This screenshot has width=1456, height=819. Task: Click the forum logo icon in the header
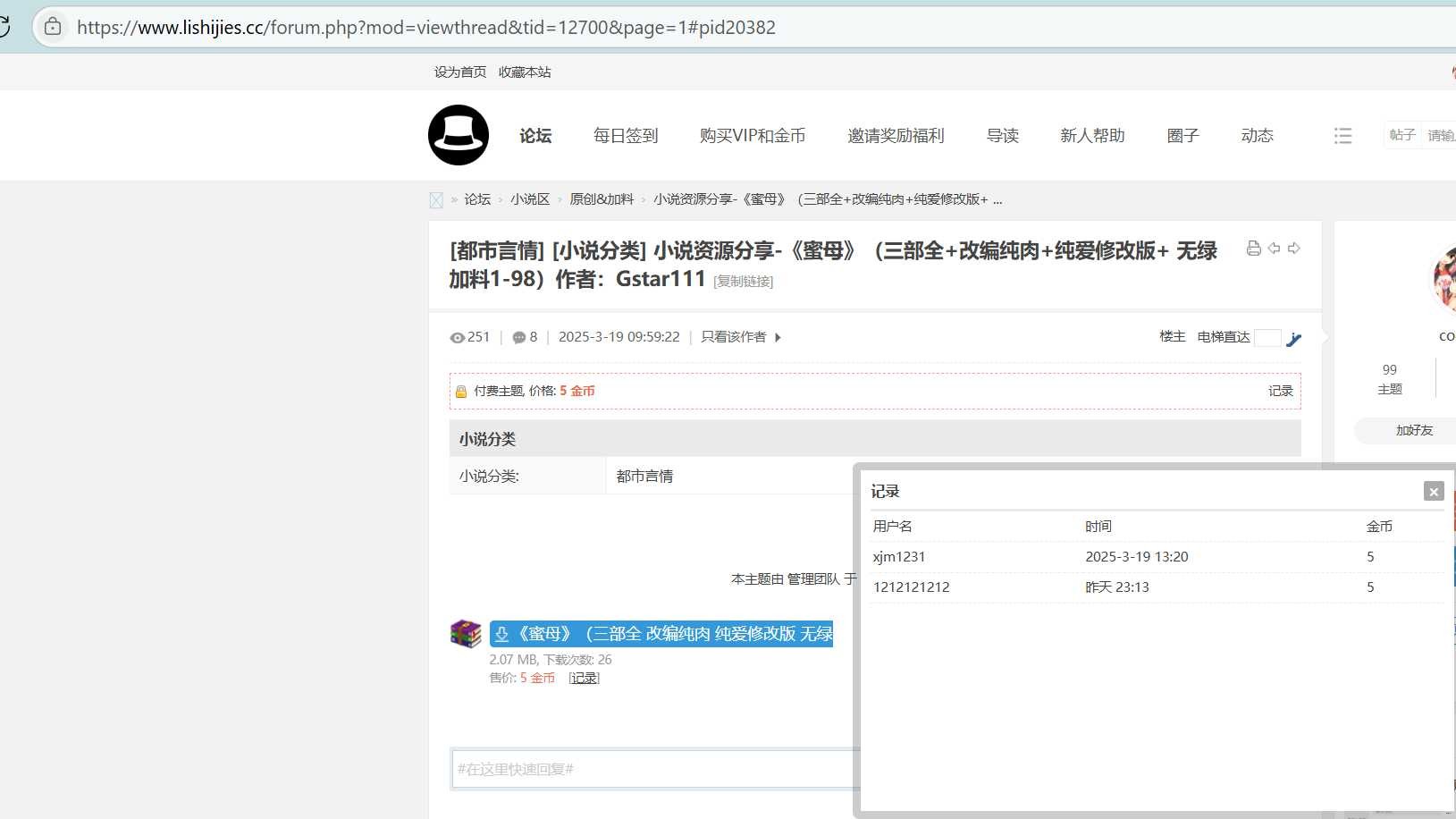458,135
